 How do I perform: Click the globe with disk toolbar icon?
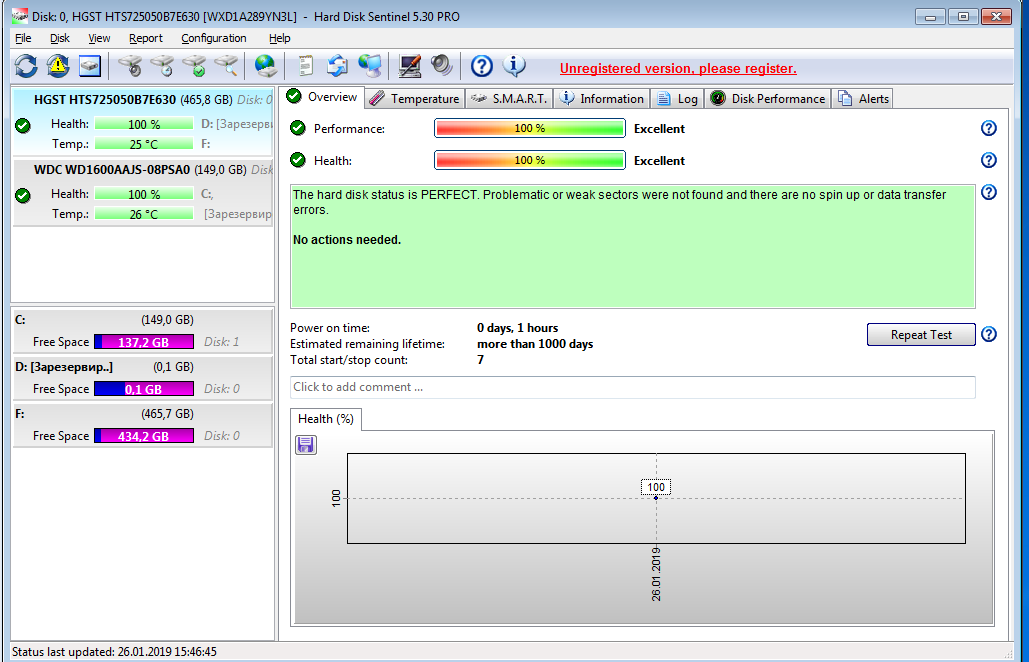click(266, 66)
